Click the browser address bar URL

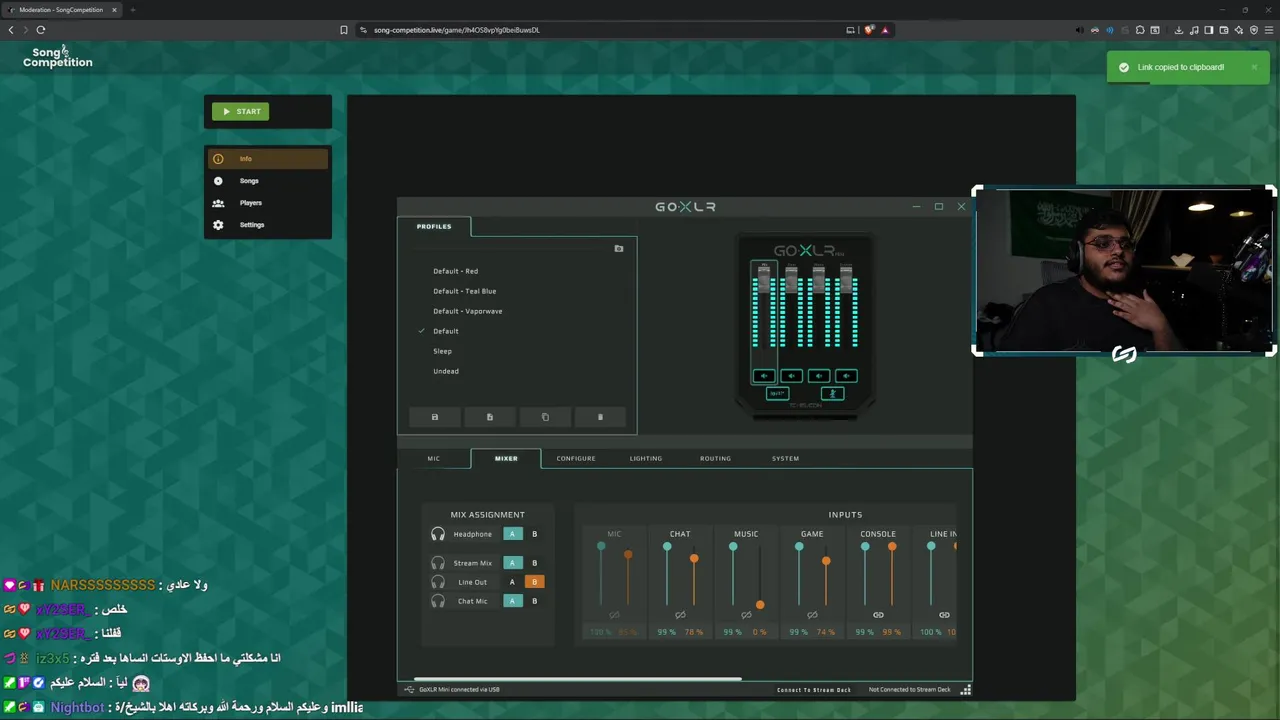coord(457,30)
